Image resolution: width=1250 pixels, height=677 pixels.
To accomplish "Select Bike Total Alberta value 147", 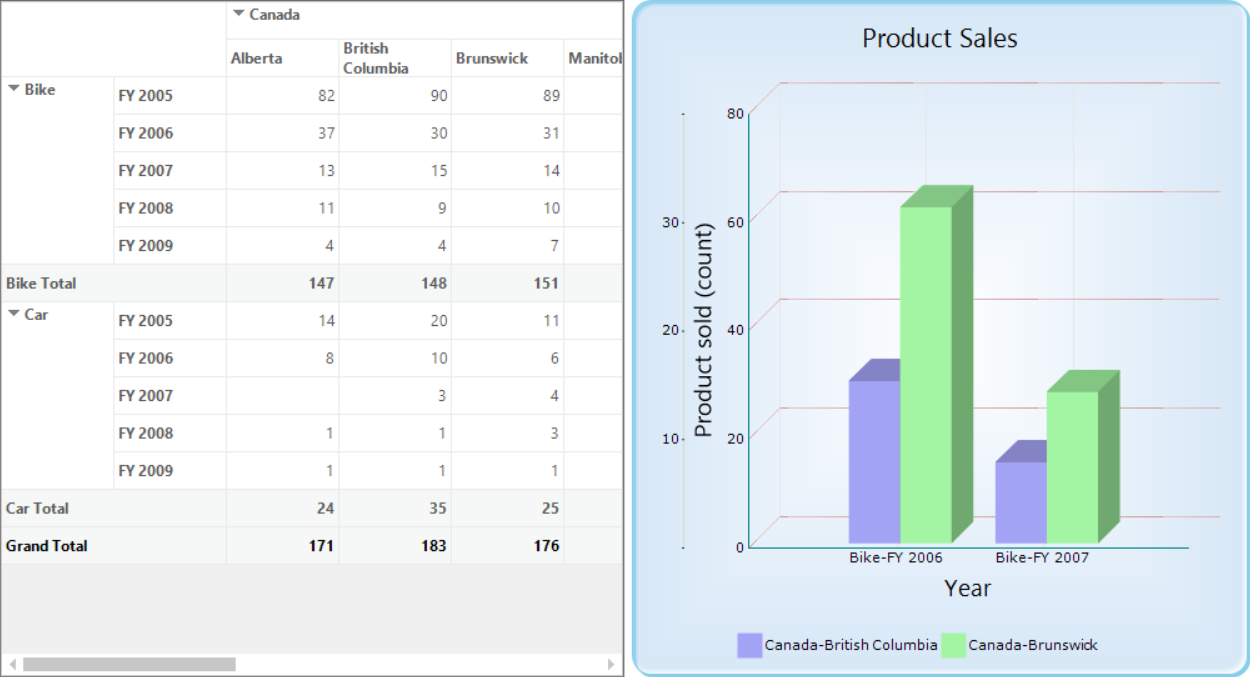I will pos(283,283).
